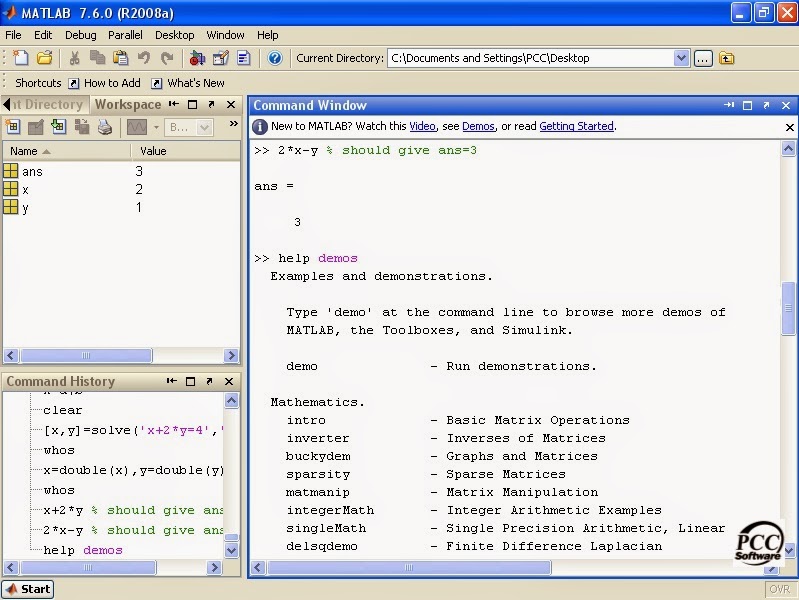Viewport: 799px width, 600px height.
Task: Open the Debug menu
Action: [81, 35]
